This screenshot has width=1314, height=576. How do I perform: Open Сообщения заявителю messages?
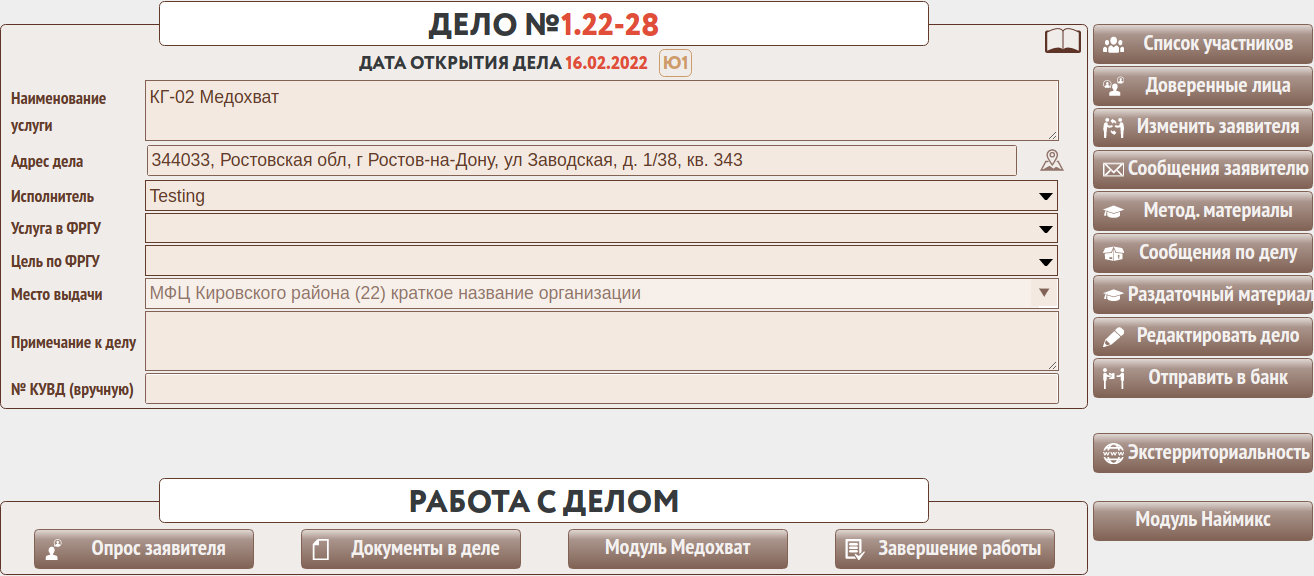1203,169
